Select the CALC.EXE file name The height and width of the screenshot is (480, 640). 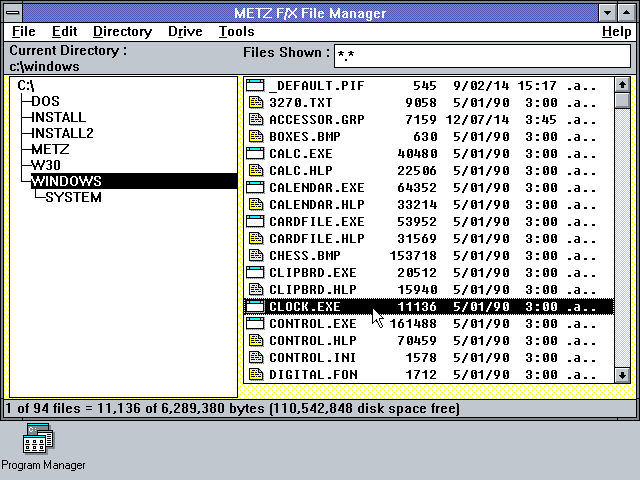click(301, 153)
